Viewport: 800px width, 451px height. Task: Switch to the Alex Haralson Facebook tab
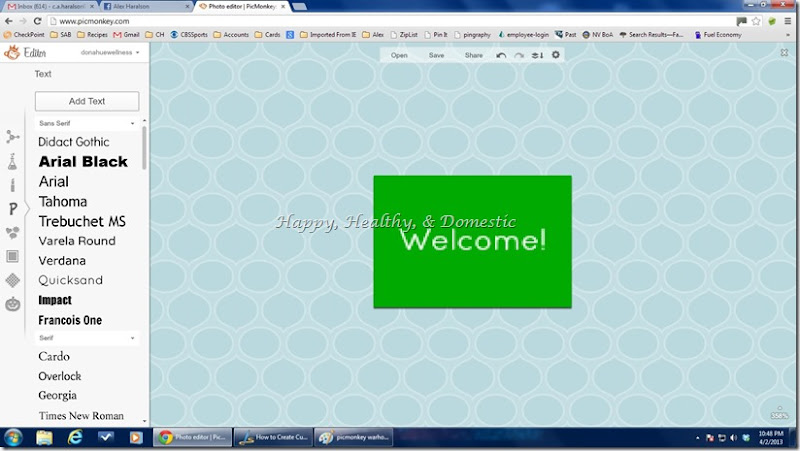pyautogui.click(x=146, y=7)
